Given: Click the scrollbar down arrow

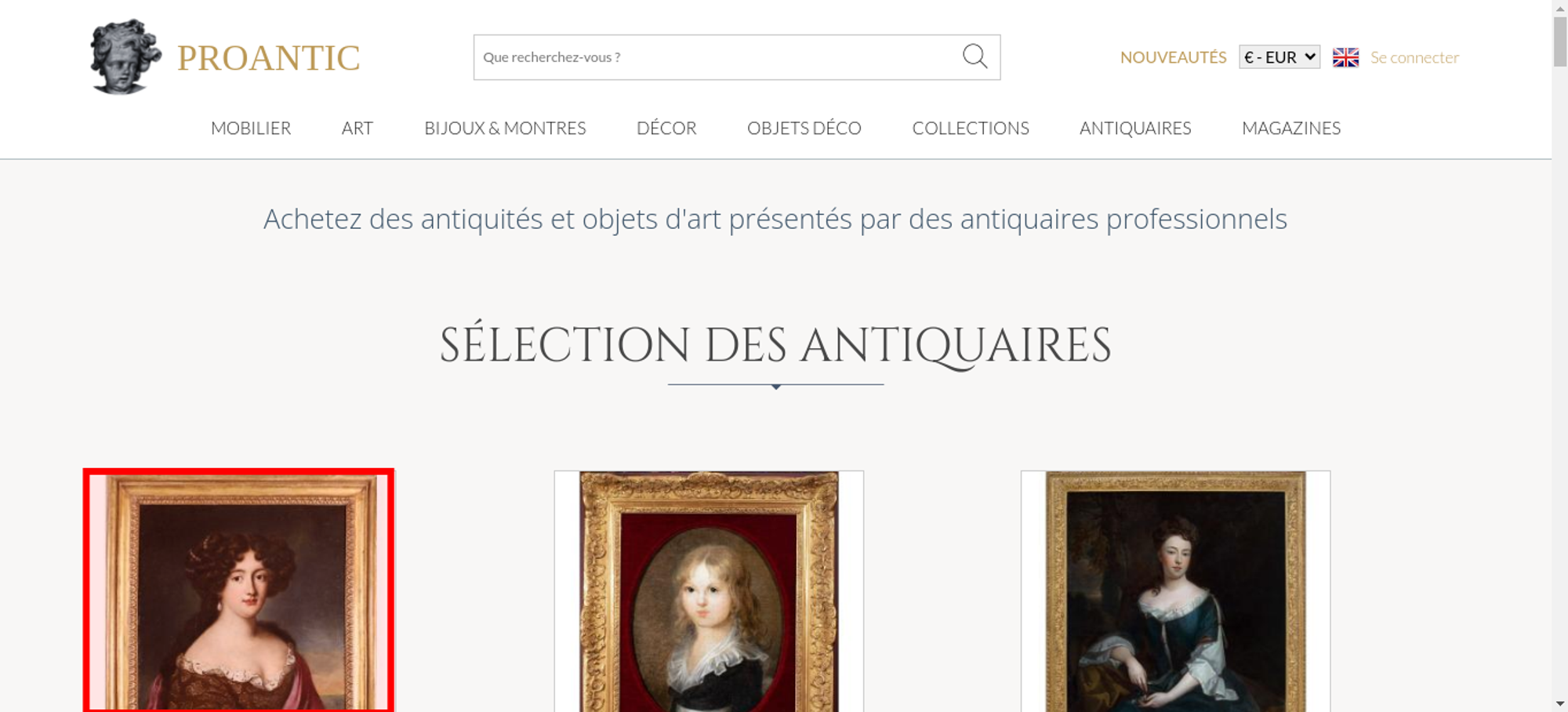Looking at the screenshot, I should pyautogui.click(x=1560, y=703).
